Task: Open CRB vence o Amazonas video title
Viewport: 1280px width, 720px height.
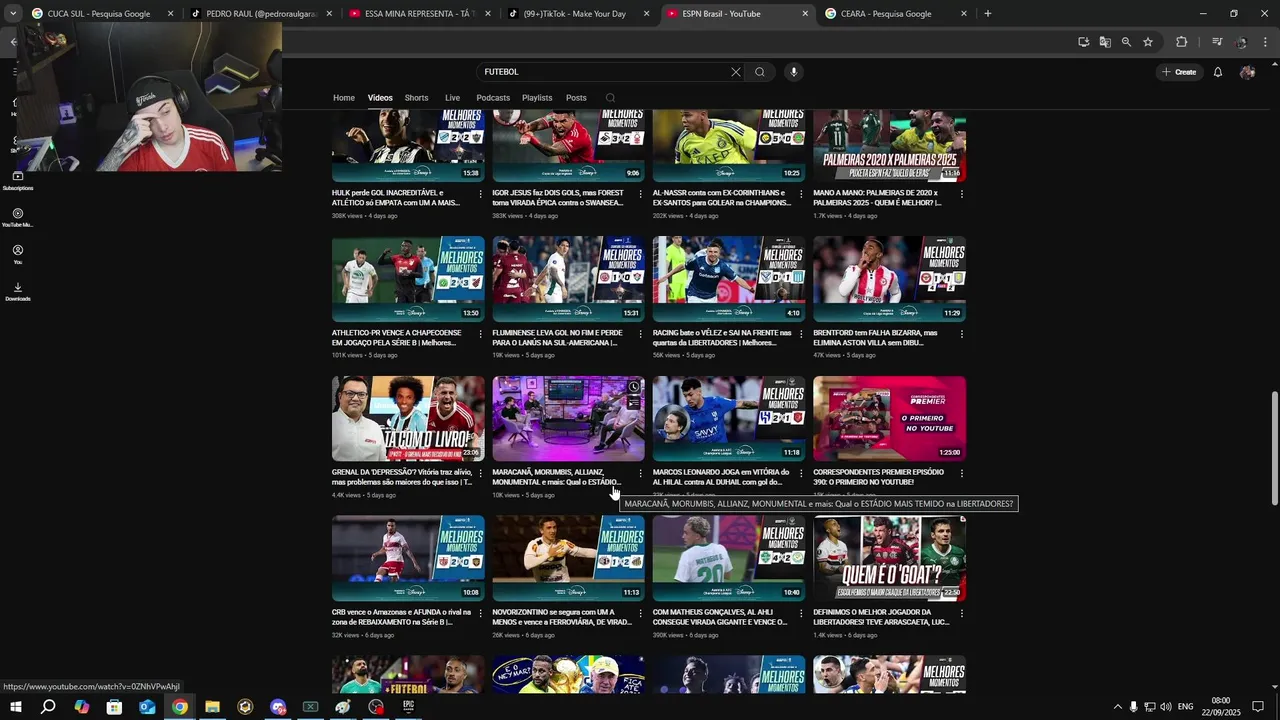Action: click(401, 617)
